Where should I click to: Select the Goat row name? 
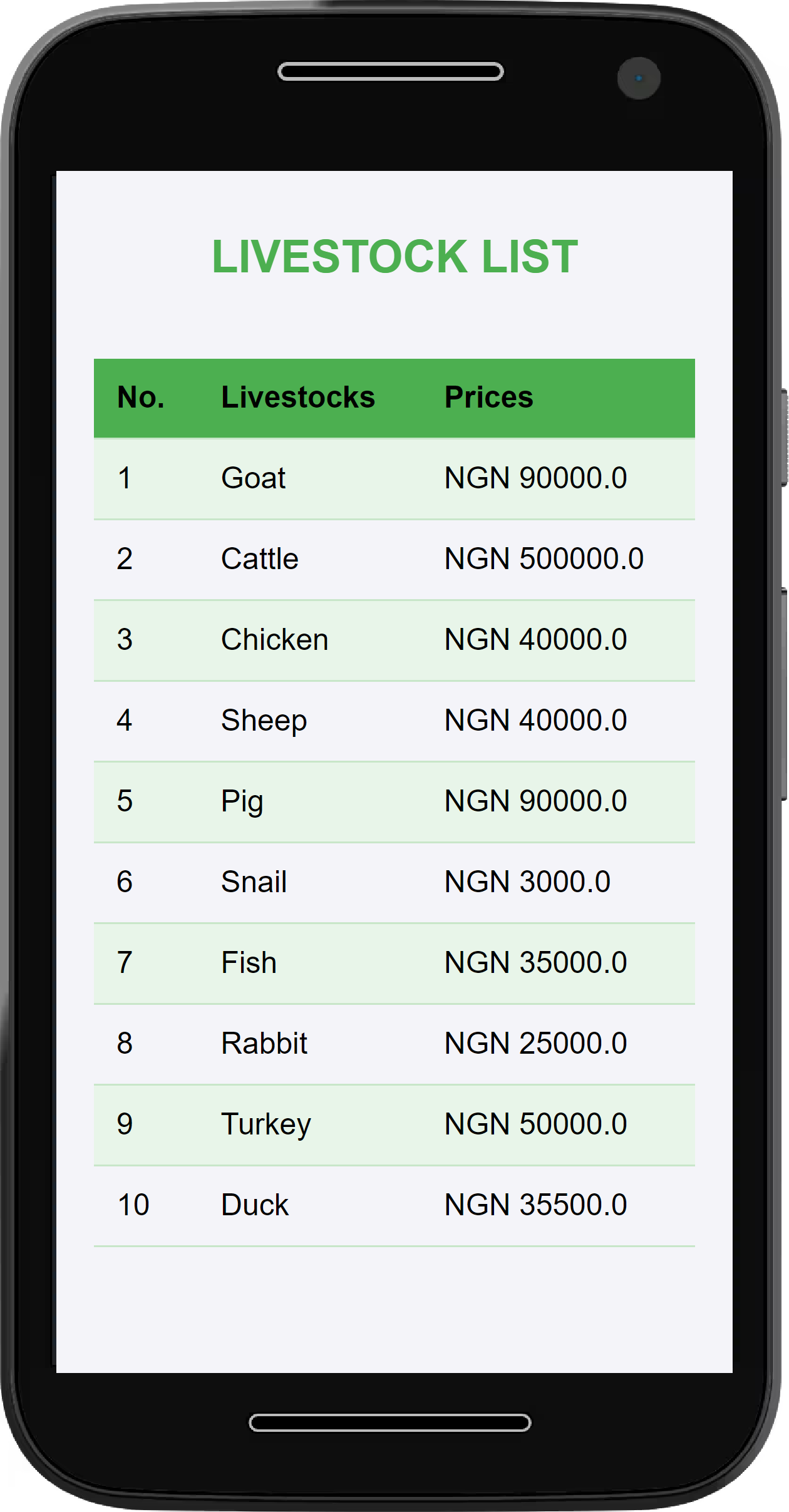click(253, 478)
